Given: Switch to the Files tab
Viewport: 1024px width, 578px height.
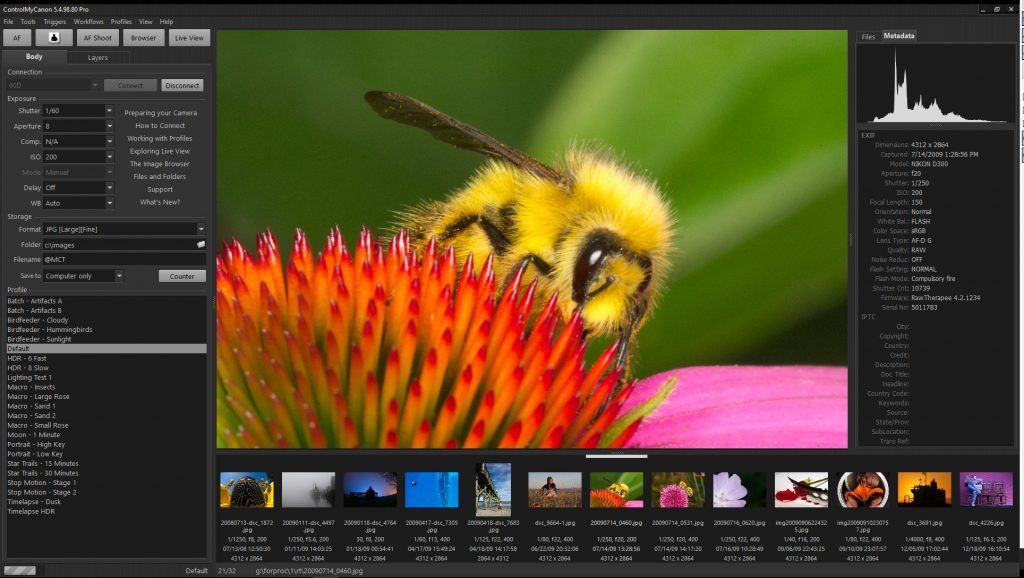Looking at the screenshot, I should pos(868,37).
